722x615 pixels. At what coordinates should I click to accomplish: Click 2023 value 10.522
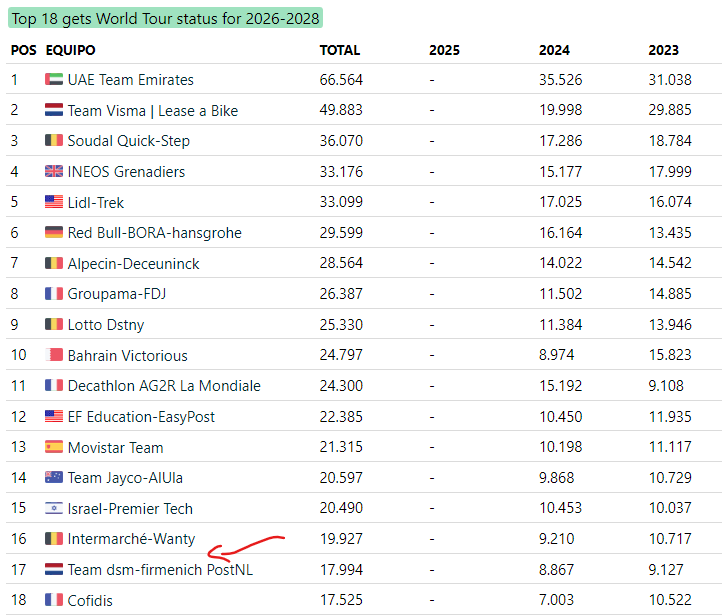pos(670,600)
